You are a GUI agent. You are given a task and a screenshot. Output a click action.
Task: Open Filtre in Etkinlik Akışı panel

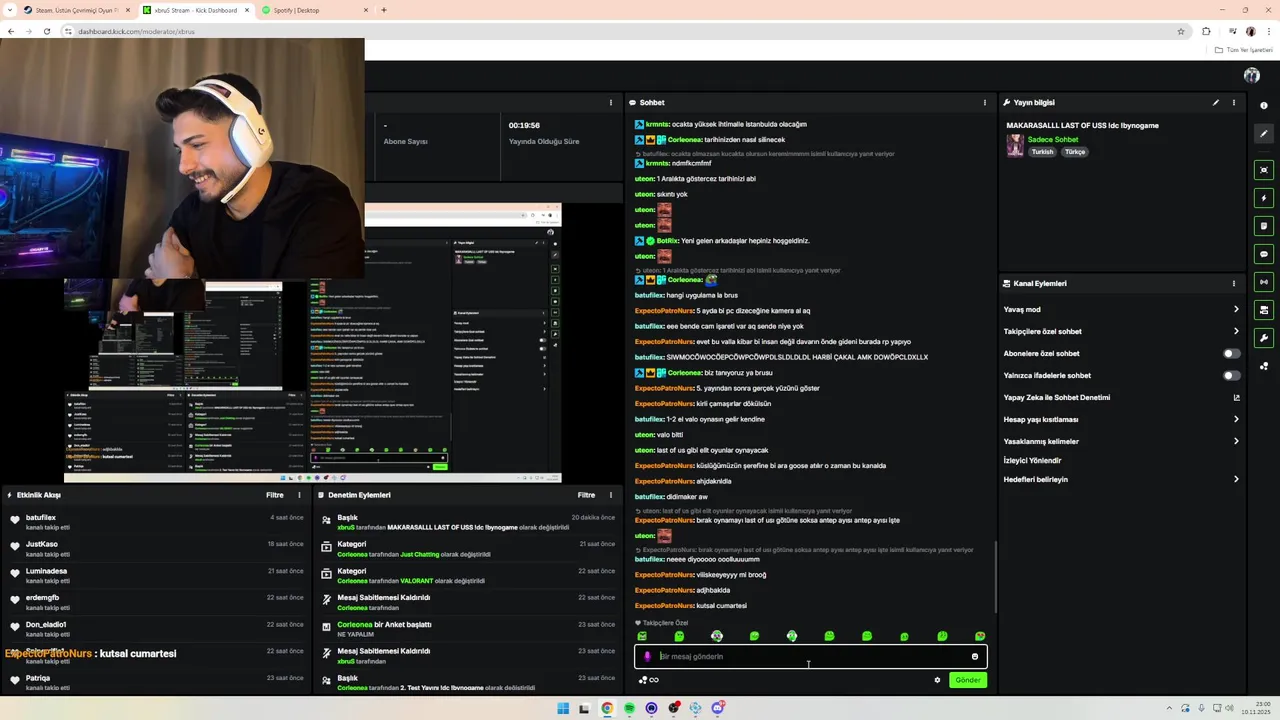tap(274, 495)
